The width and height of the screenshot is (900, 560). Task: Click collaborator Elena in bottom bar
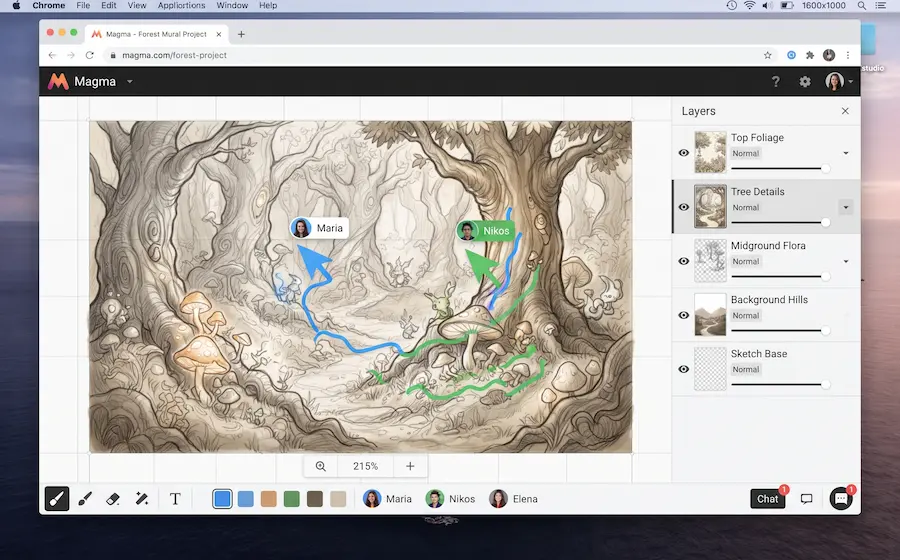514,499
